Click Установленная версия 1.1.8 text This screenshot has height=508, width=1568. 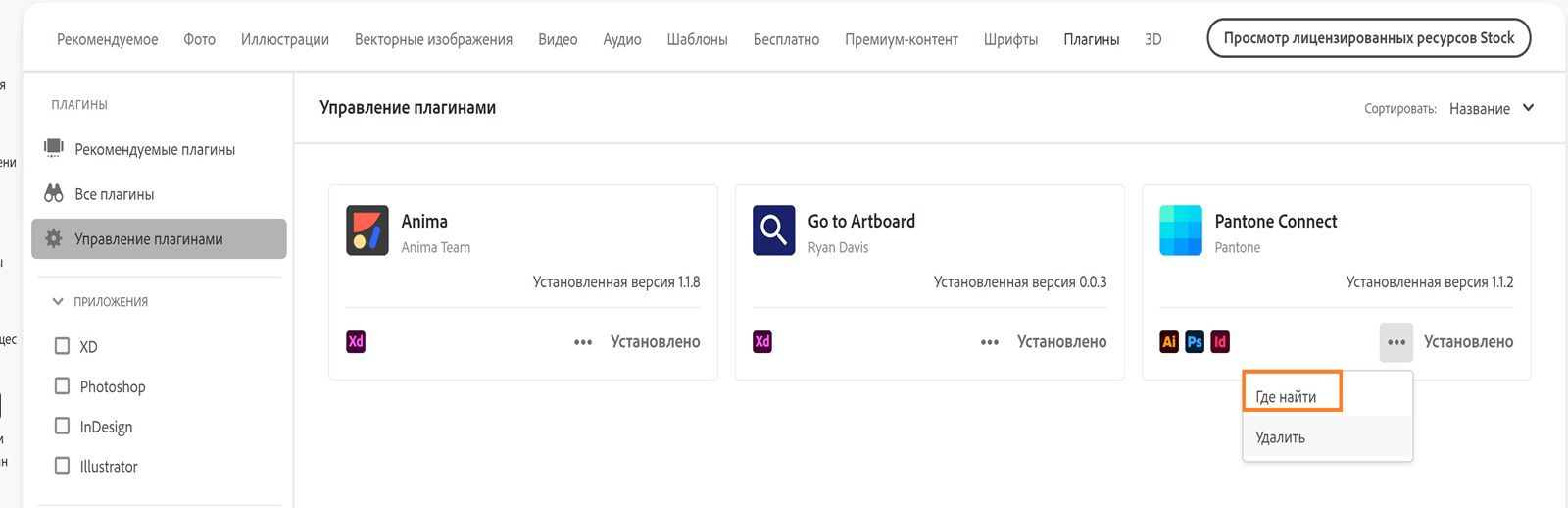tap(616, 282)
